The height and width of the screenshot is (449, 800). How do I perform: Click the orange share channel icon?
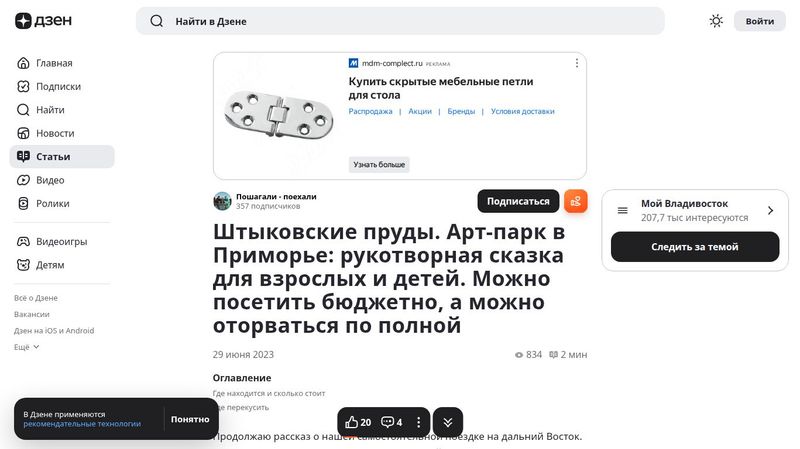[x=576, y=202]
